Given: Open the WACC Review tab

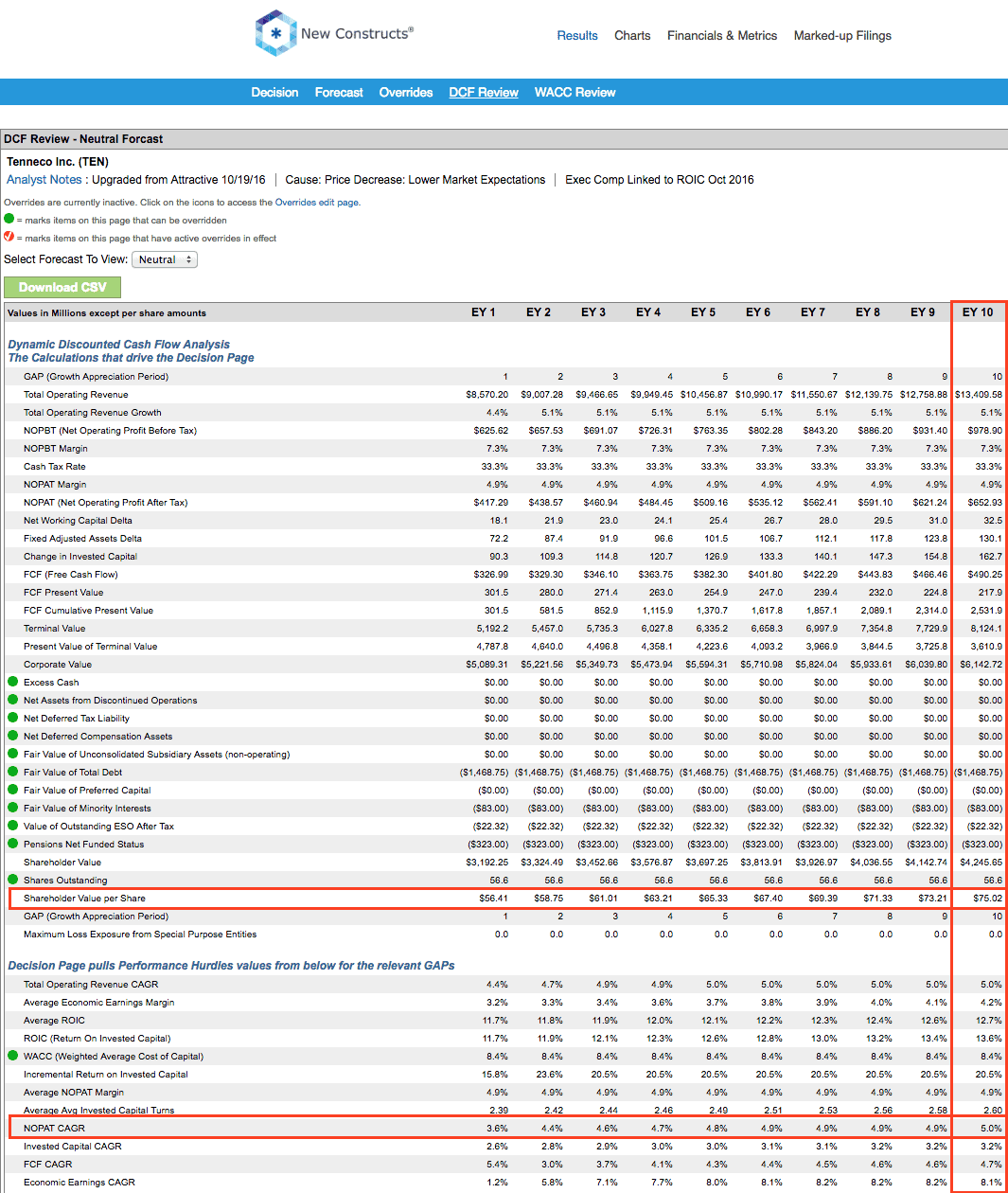Looking at the screenshot, I should coord(575,93).
